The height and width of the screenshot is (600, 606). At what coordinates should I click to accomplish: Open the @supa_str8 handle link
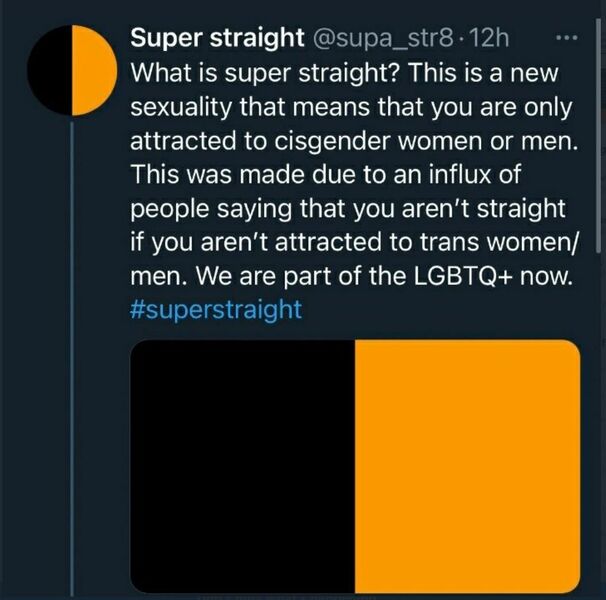pyautogui.click(x=383, y=39)
